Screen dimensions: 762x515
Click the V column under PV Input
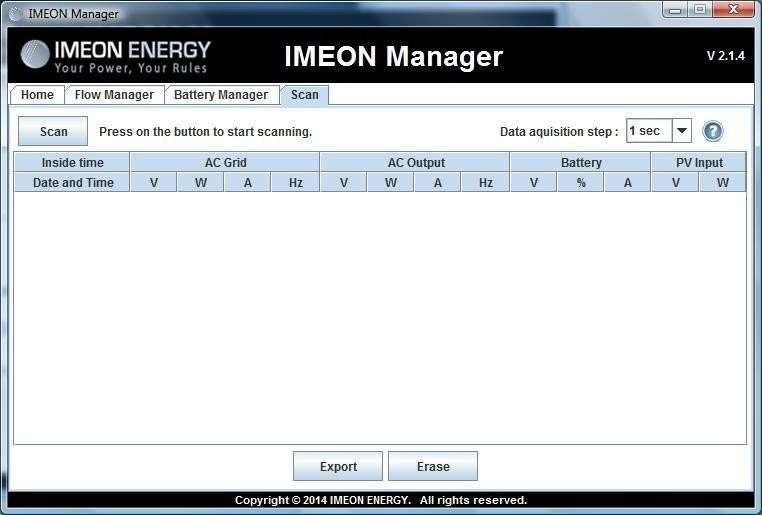point(675,183)
